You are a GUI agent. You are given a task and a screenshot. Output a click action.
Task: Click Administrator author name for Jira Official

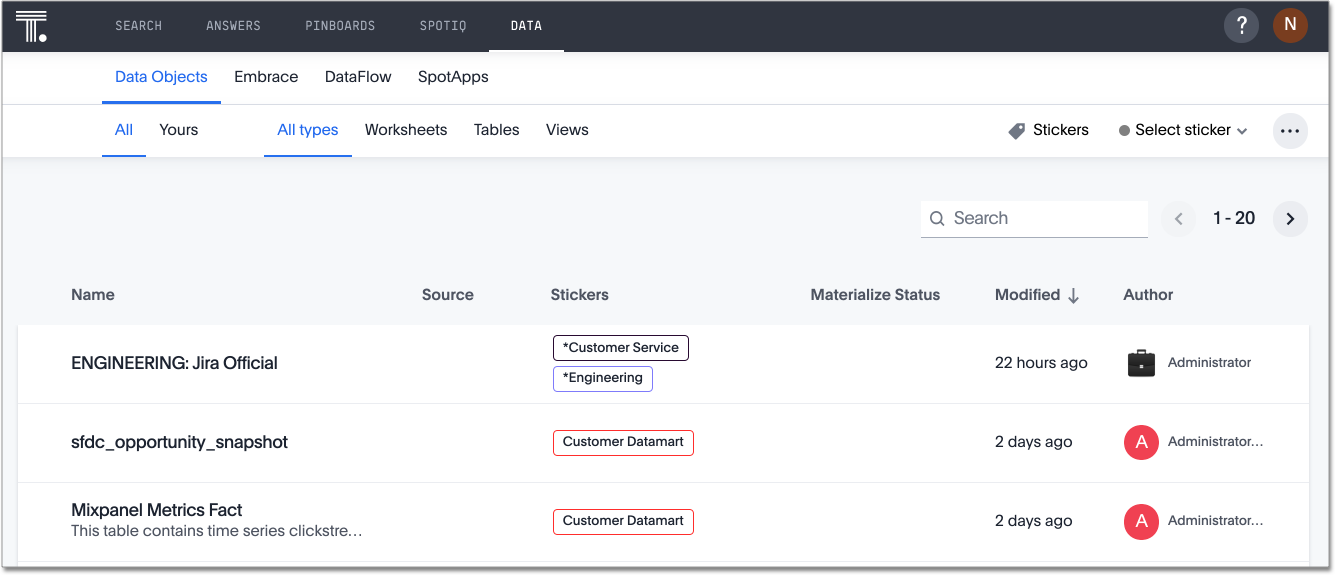[x=1209, y=363]
